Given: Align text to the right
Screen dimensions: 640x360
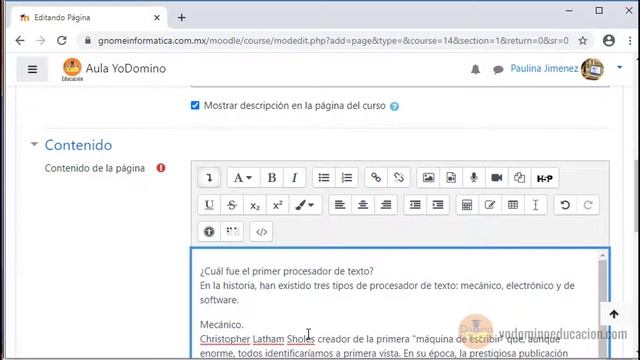Looking at the screenshot, I should [386, 204].
